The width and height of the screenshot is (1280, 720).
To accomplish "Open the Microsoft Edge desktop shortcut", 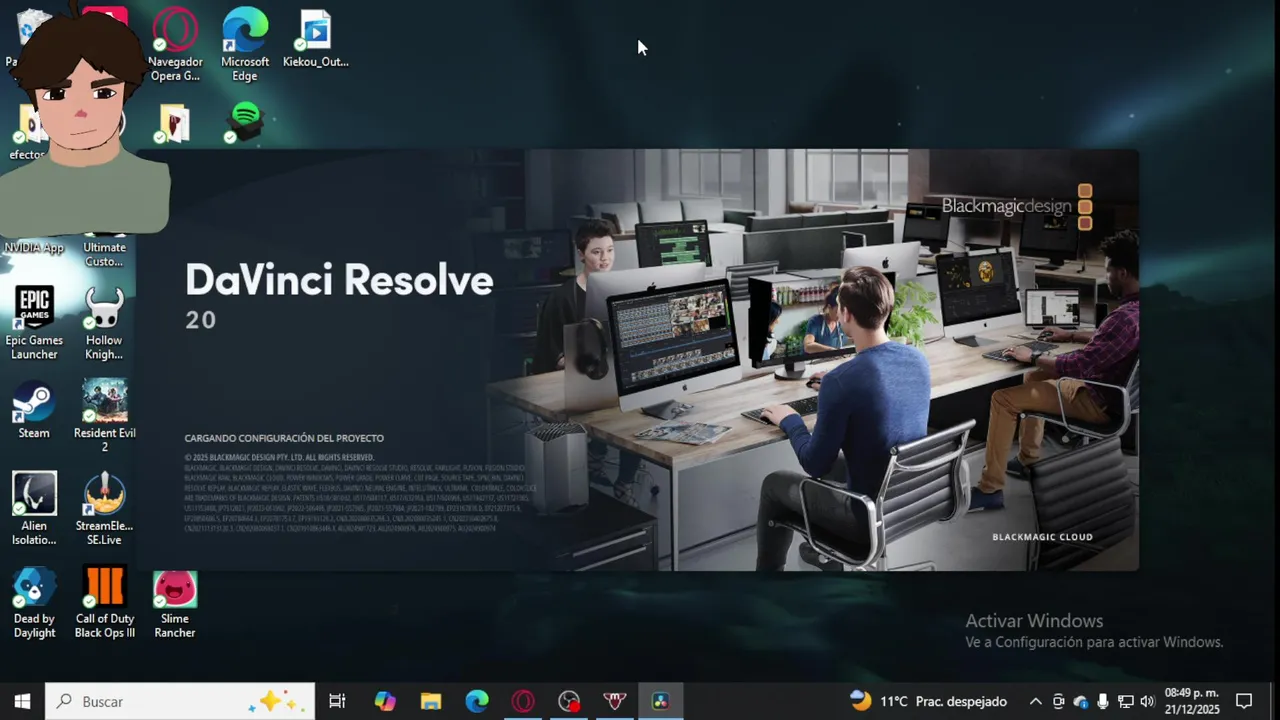I will click(245, 45).
